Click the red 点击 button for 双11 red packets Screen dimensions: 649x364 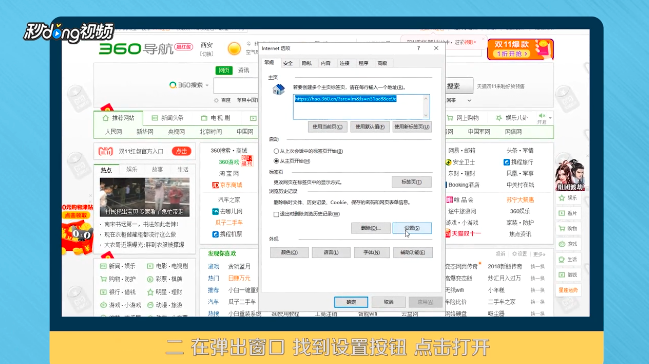(x=181, y=151)
